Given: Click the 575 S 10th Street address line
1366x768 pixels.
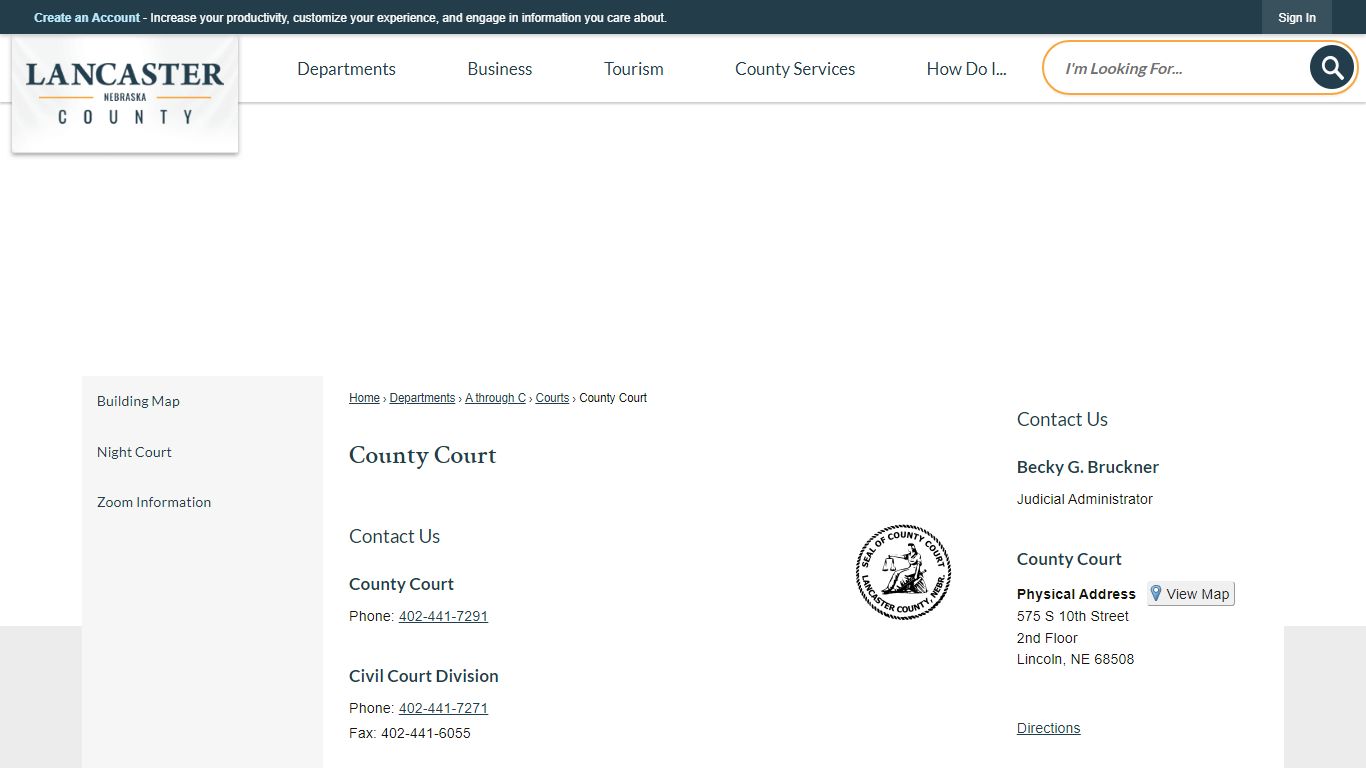Looking at the screenshot, I should pos(1073,616).
